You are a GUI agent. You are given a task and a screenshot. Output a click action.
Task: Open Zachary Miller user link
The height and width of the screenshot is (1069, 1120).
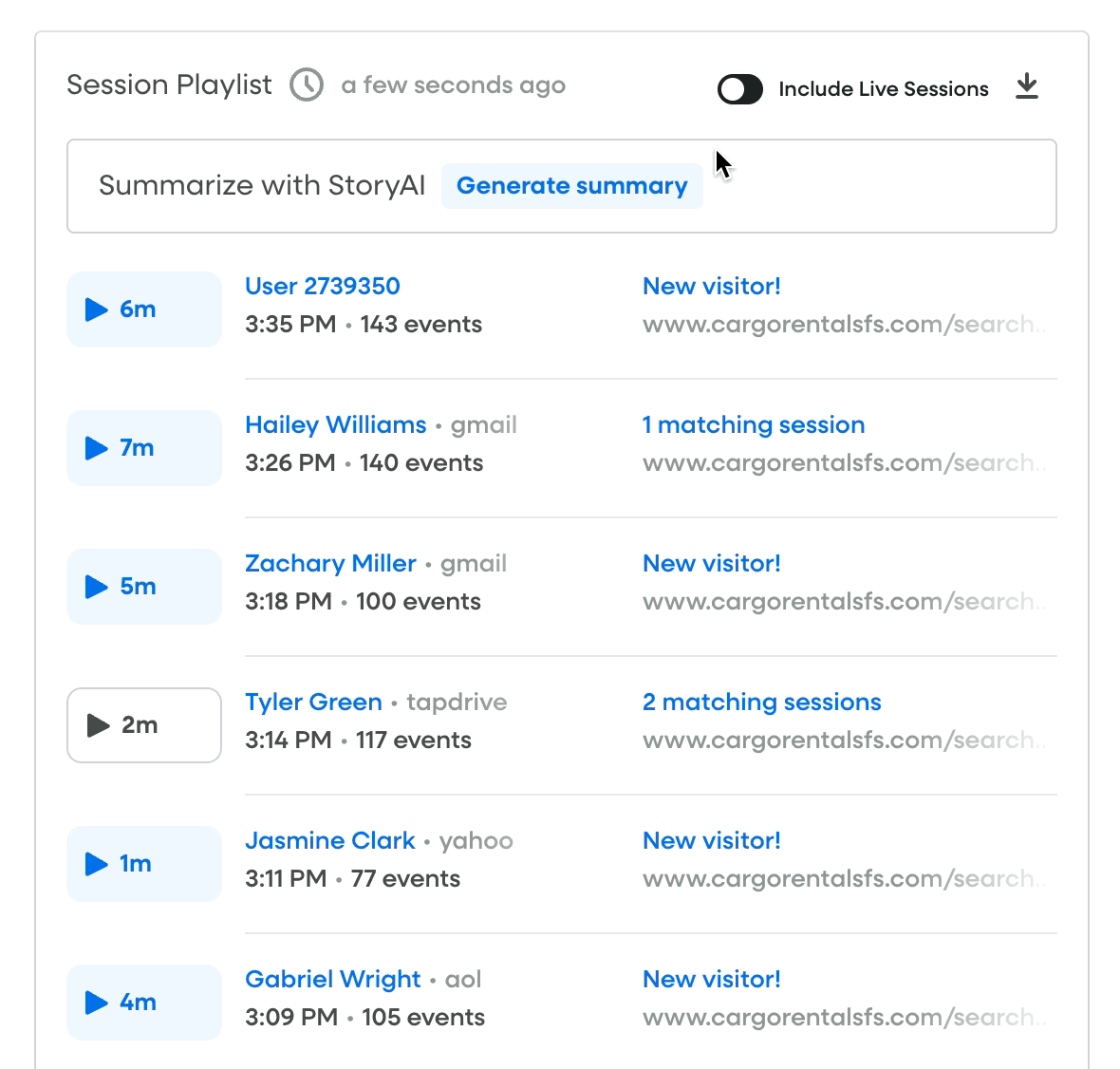click(x=330, y=563)
